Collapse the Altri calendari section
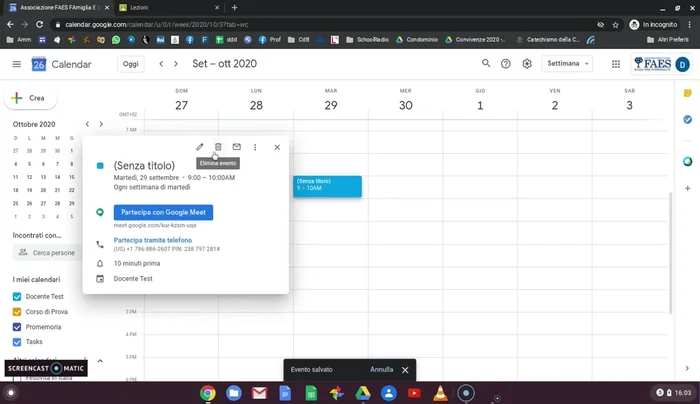 [x=100, y=361]
